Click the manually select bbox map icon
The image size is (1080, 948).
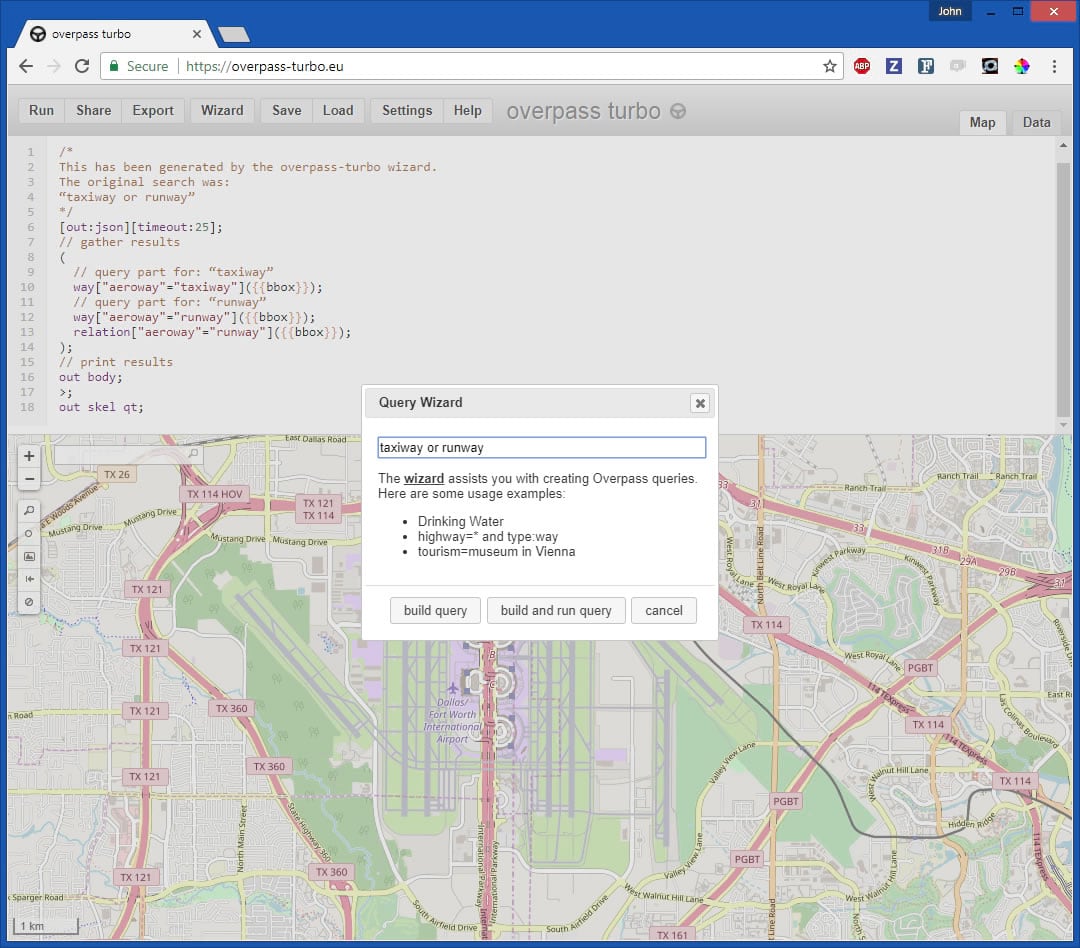coord(29,556)
